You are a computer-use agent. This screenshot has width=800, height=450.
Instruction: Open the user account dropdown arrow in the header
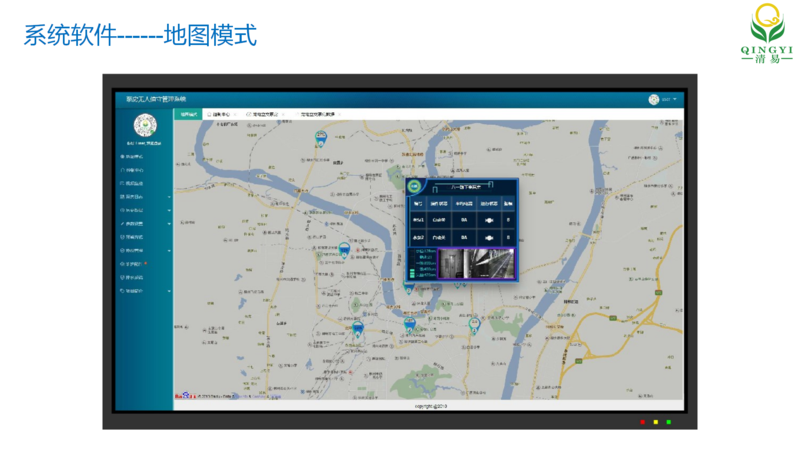[x=675, y=99]
